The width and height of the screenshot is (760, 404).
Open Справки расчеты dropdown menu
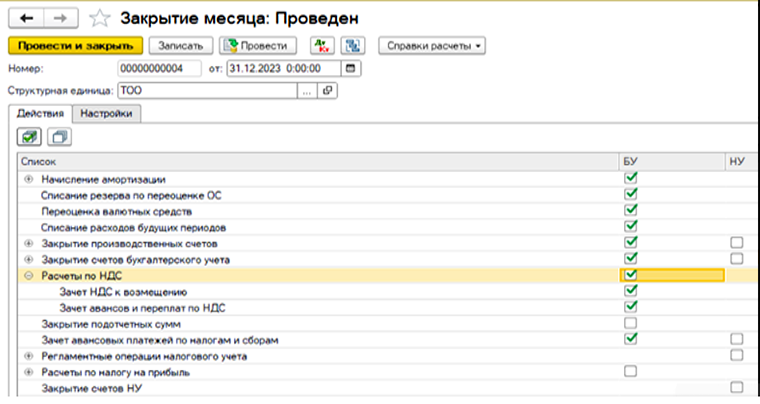[x=431, y=46]
